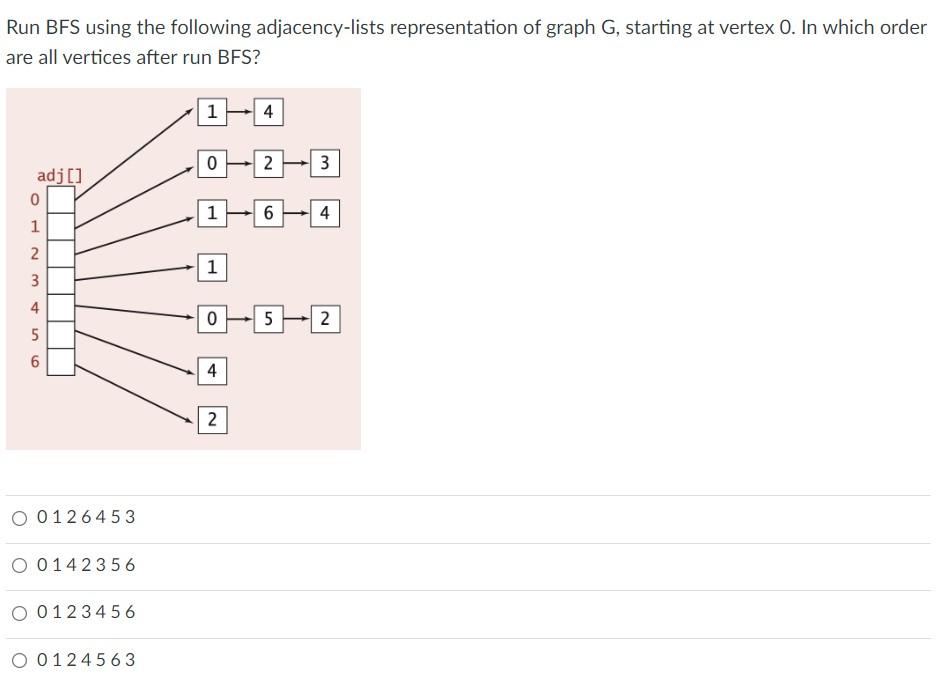Click node 4 in the top list row
Image resolution: width=942 pixels, height=691 pixels.
(x=268, y=112)
